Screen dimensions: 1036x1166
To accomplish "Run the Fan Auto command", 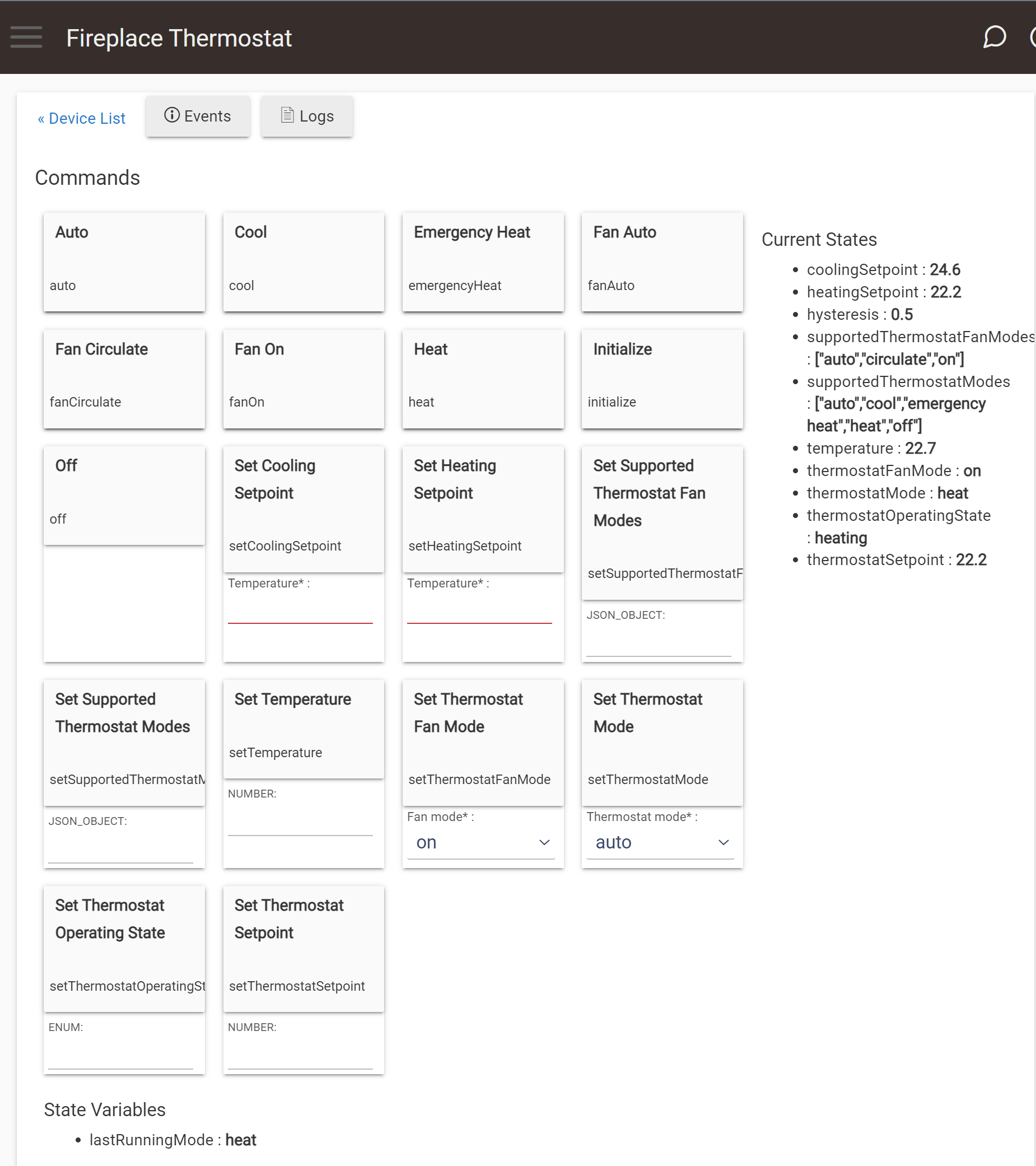I will (662, 263).
